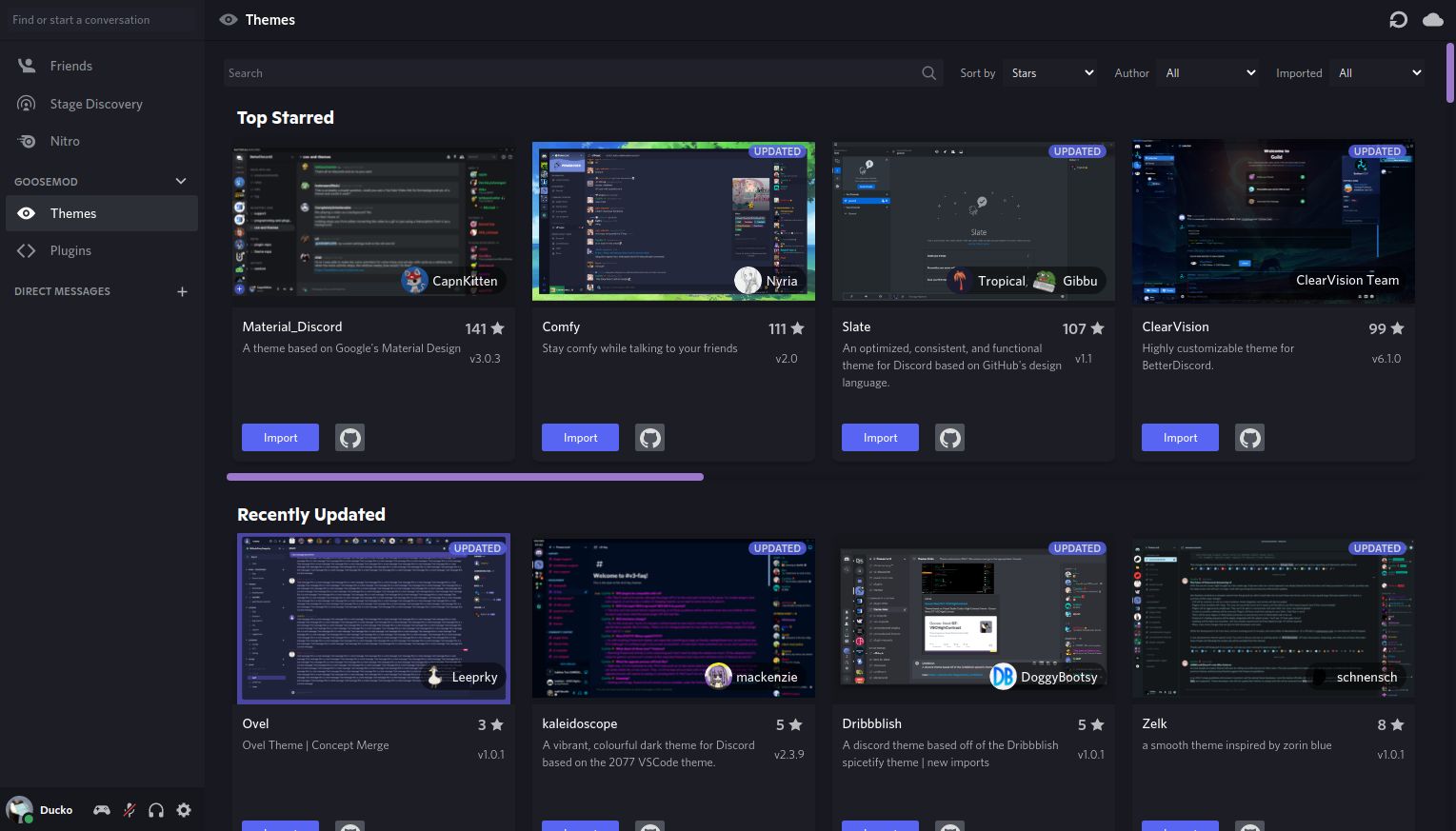Click the GitHub icon on the Slate card

click(x=949, y=437)
